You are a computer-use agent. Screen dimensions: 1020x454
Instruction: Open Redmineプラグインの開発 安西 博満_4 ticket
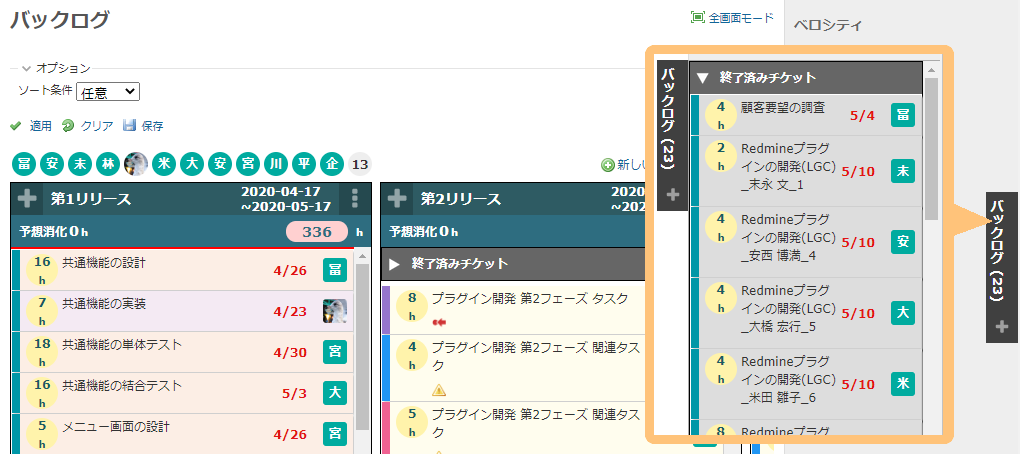click(788, 237)
